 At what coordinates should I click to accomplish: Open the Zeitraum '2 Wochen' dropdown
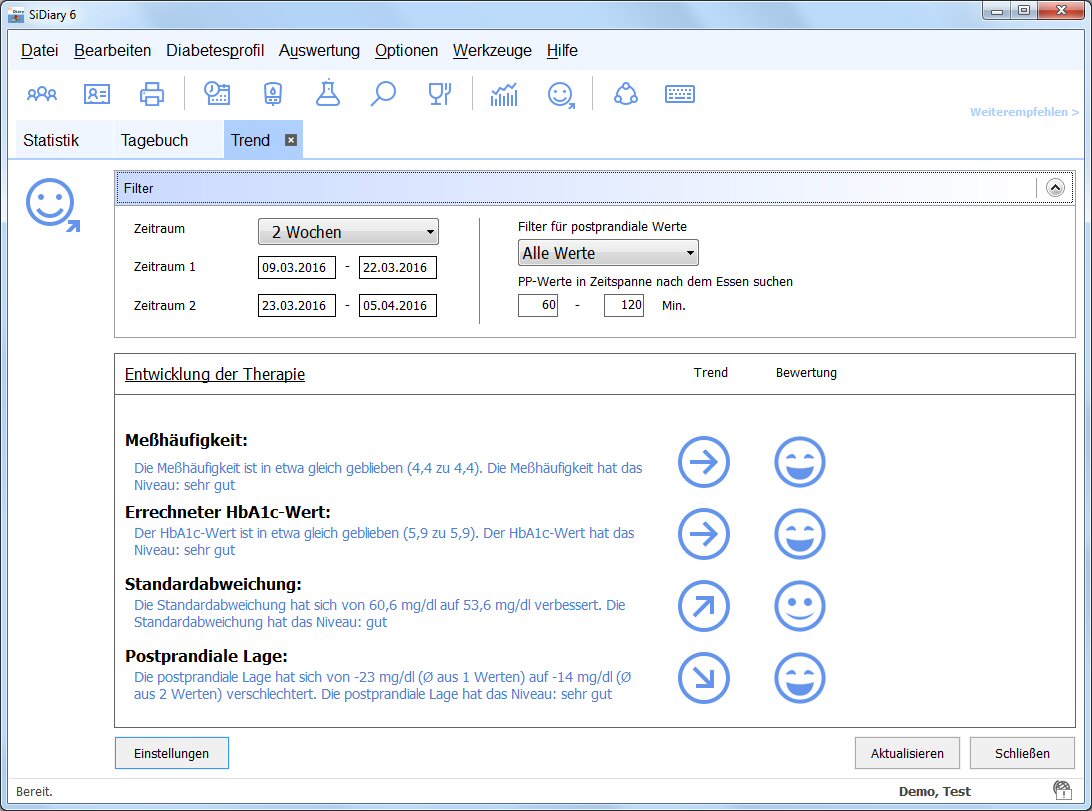[348, 232]
